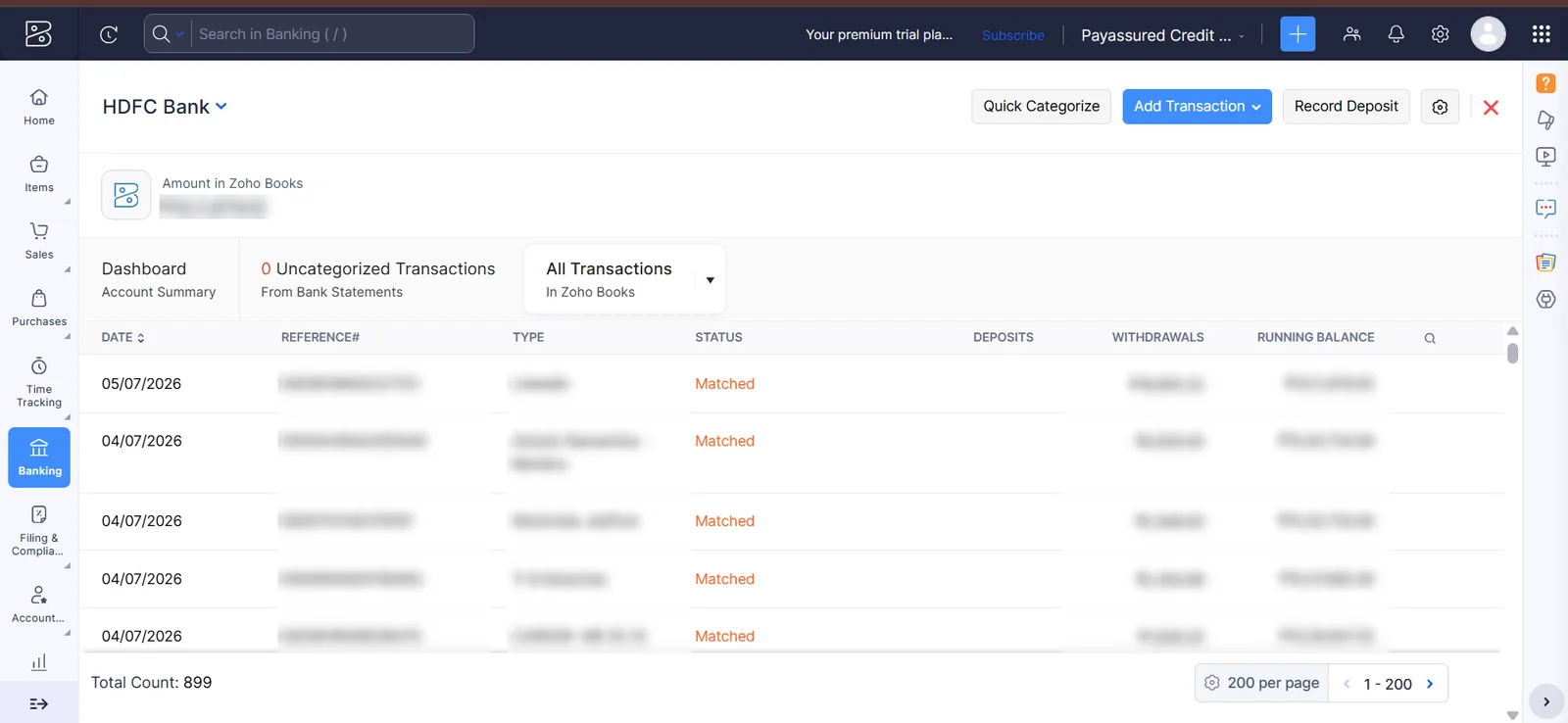The image size is (1568, 723).
Task: Click the Record Deposit button
Action: point(1346,107)
